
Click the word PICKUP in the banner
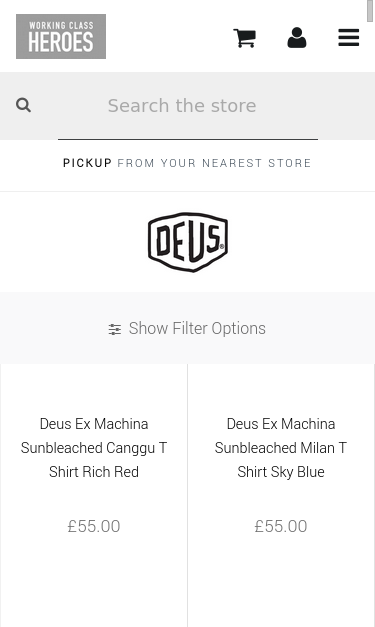(x=87, y=163)
